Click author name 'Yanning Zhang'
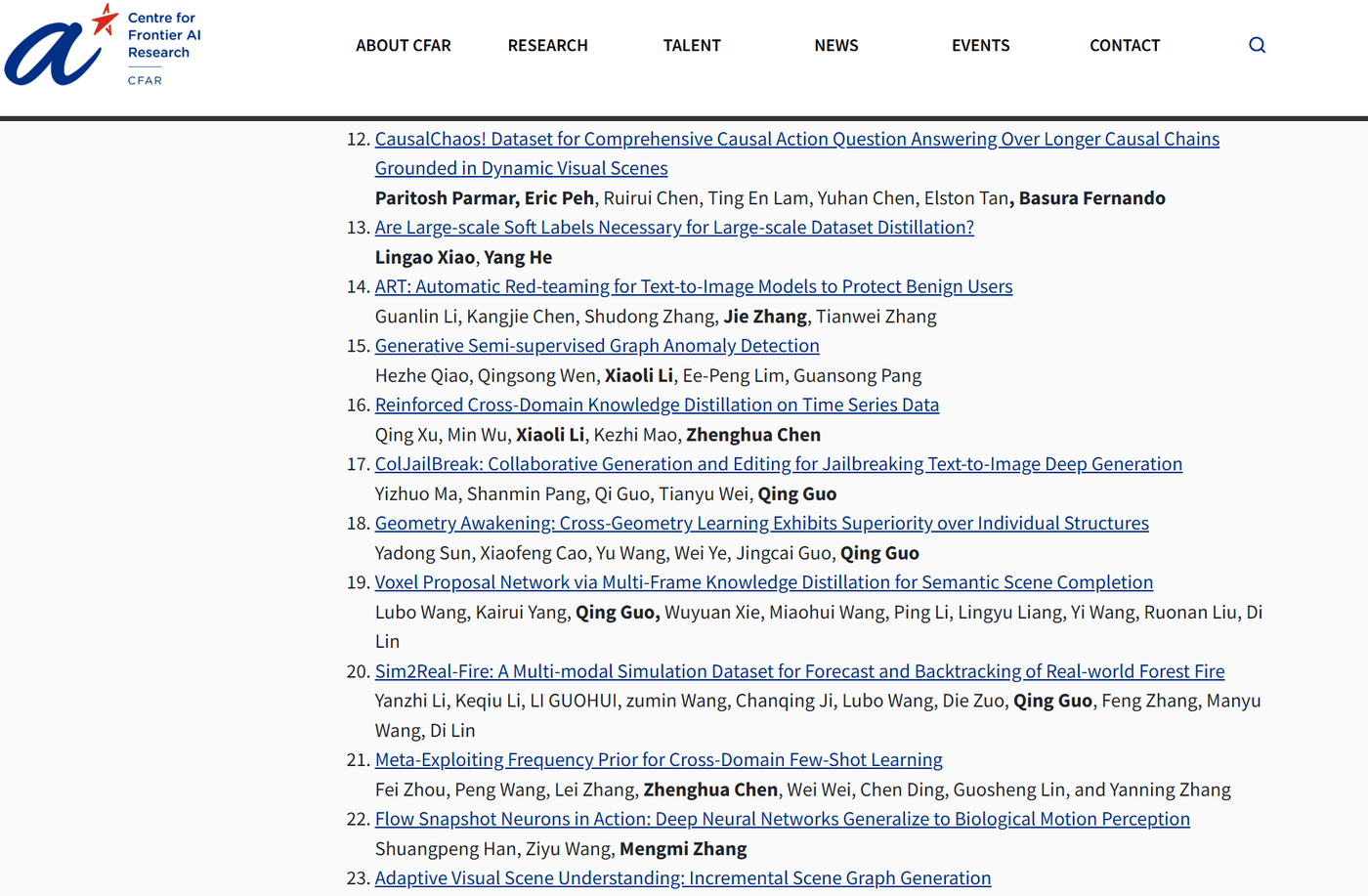This screenshot has width=1368, height=896. click(x=1171, y=789)
